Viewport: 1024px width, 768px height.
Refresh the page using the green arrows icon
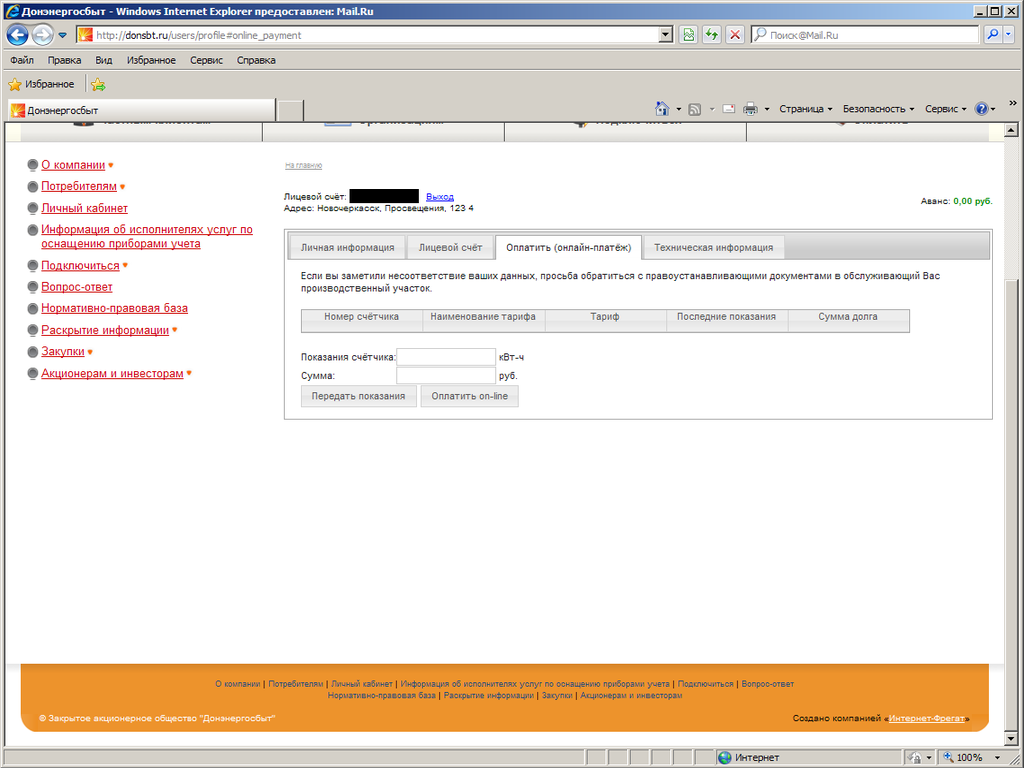[x=712, y=35]
